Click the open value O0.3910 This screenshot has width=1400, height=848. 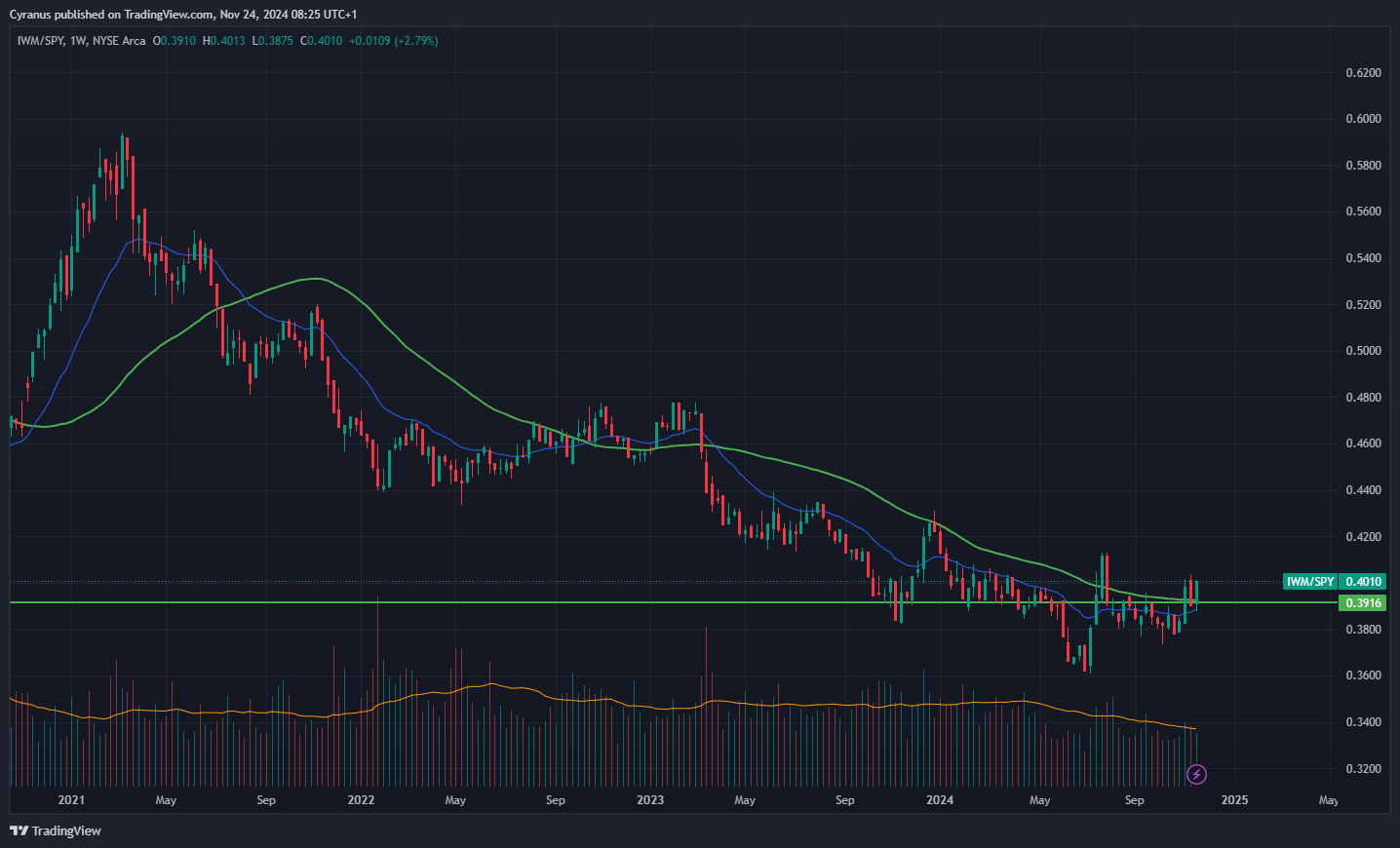click(175, 41)
